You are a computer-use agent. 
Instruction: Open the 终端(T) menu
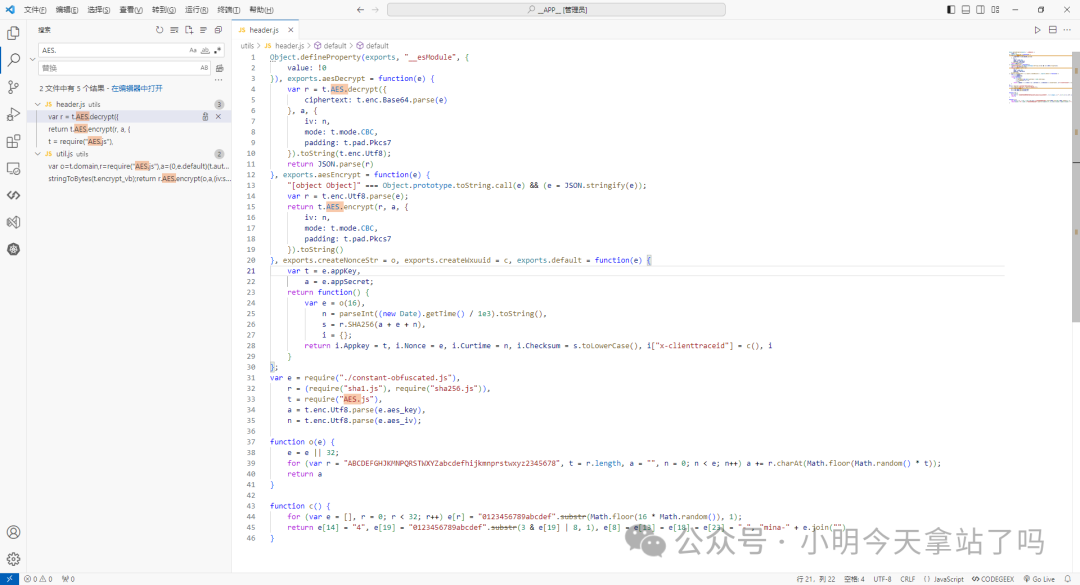(229, 10)
